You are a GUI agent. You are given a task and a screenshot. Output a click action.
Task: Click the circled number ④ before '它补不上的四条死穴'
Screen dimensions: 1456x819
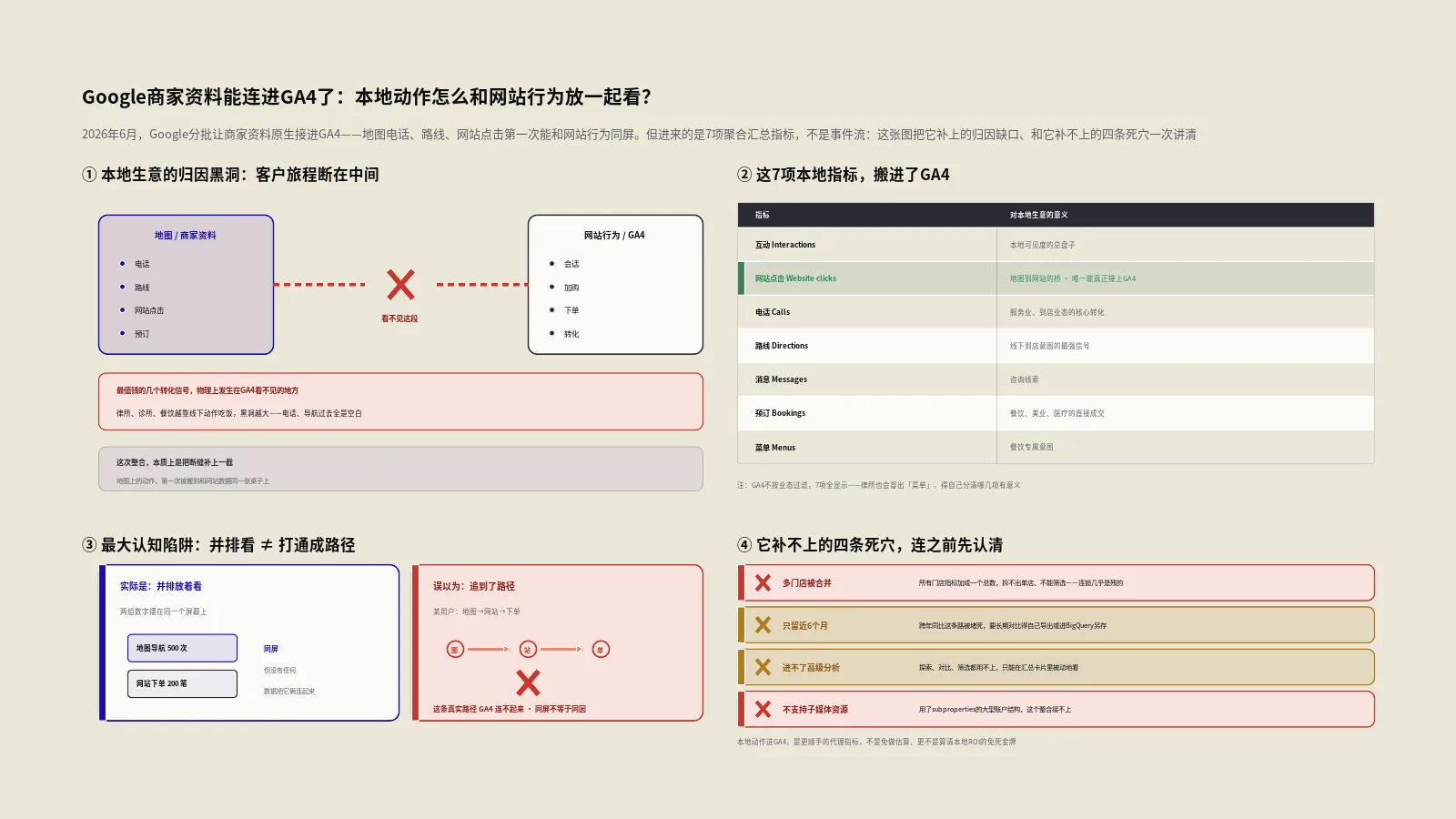click(x=744, y=545)
